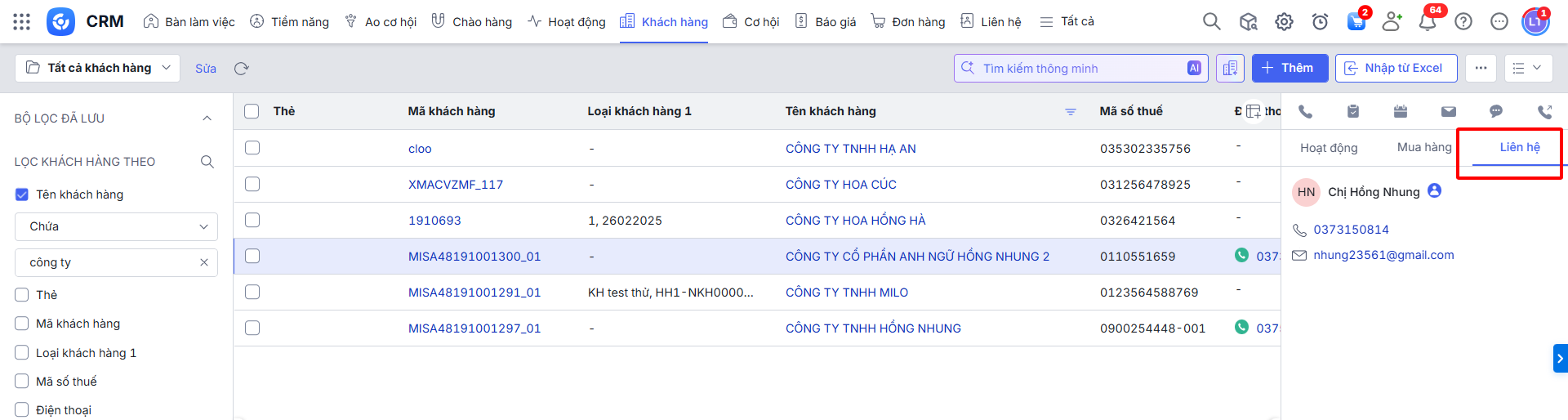Click the email envelope icon in side panel
This screenshot has height=420, width=1568.
coord(1448,111)
